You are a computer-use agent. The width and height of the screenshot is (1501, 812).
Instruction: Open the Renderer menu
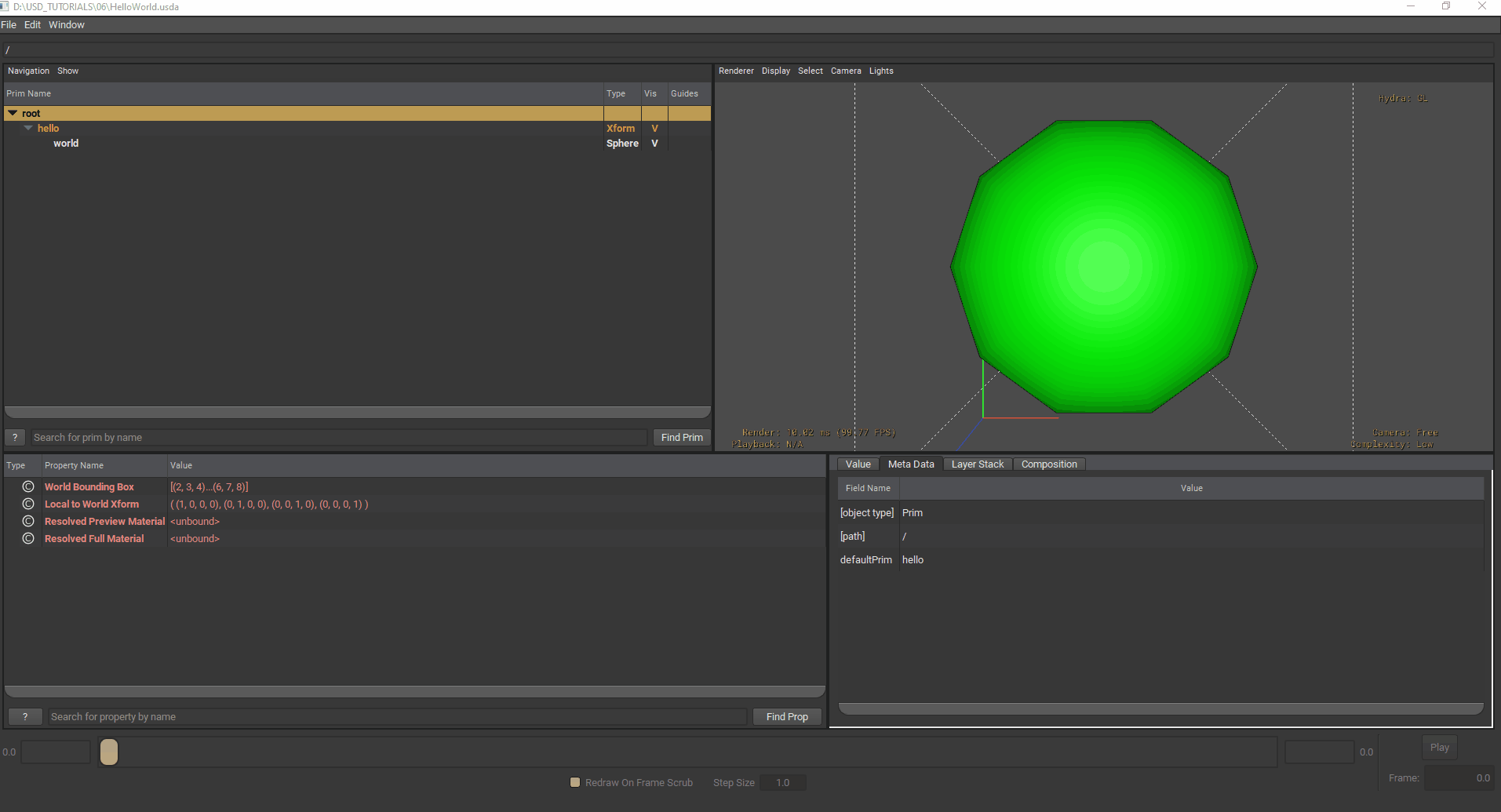click(735, 71)
